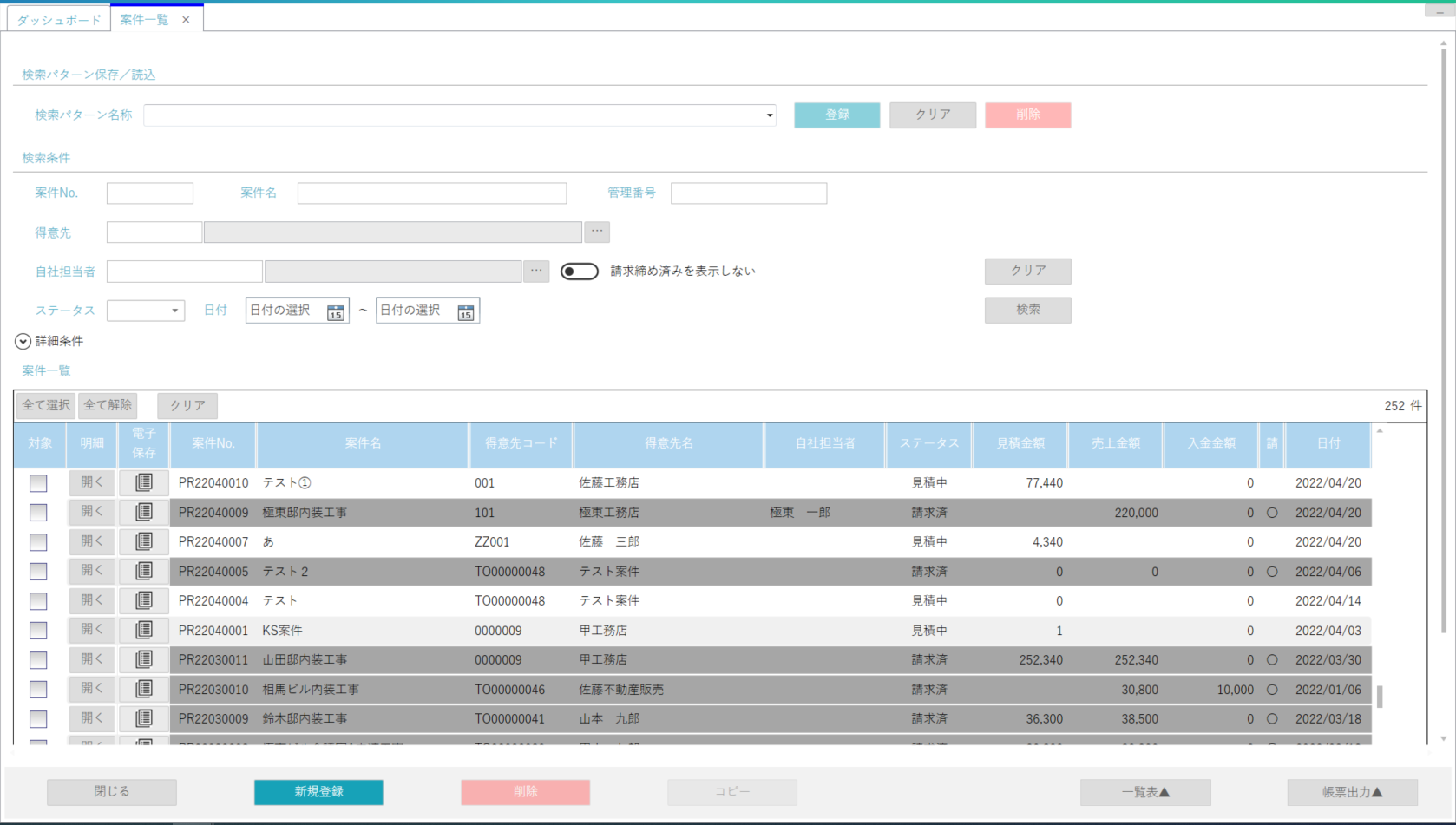The height and width of the screenshot is (825, 1456).
Task: Click 閉じる button
Action: pyautogui.click(x=112, y=792)
